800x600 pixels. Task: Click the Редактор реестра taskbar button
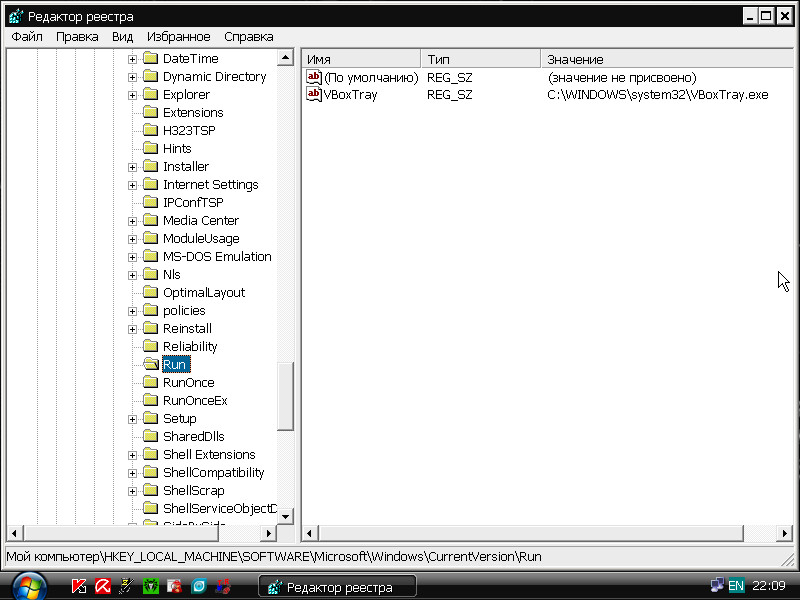pyautogui.click(x=337, y=587)
